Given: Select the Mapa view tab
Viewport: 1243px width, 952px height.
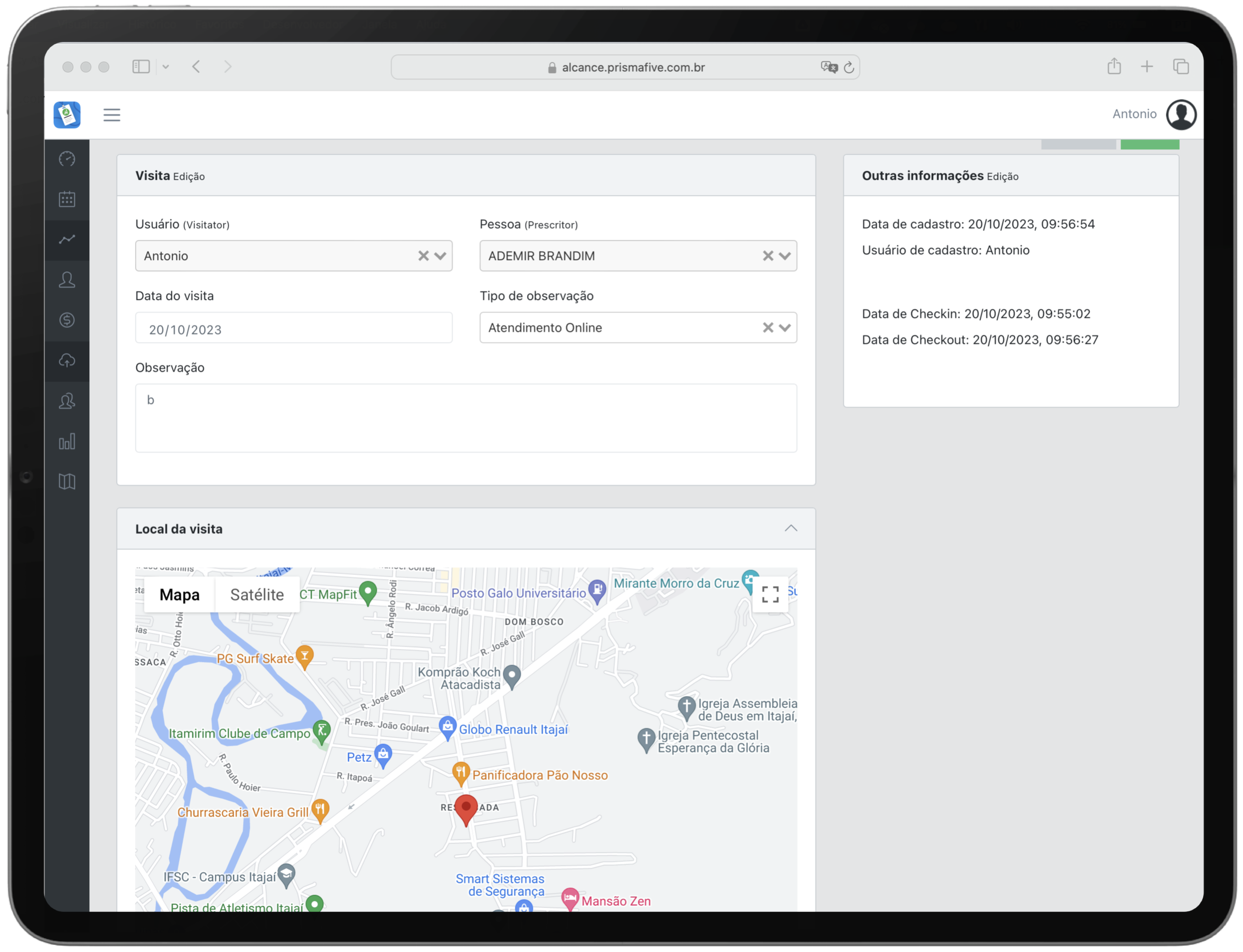Looking at the screenshot, I should [x=179, y=594].
